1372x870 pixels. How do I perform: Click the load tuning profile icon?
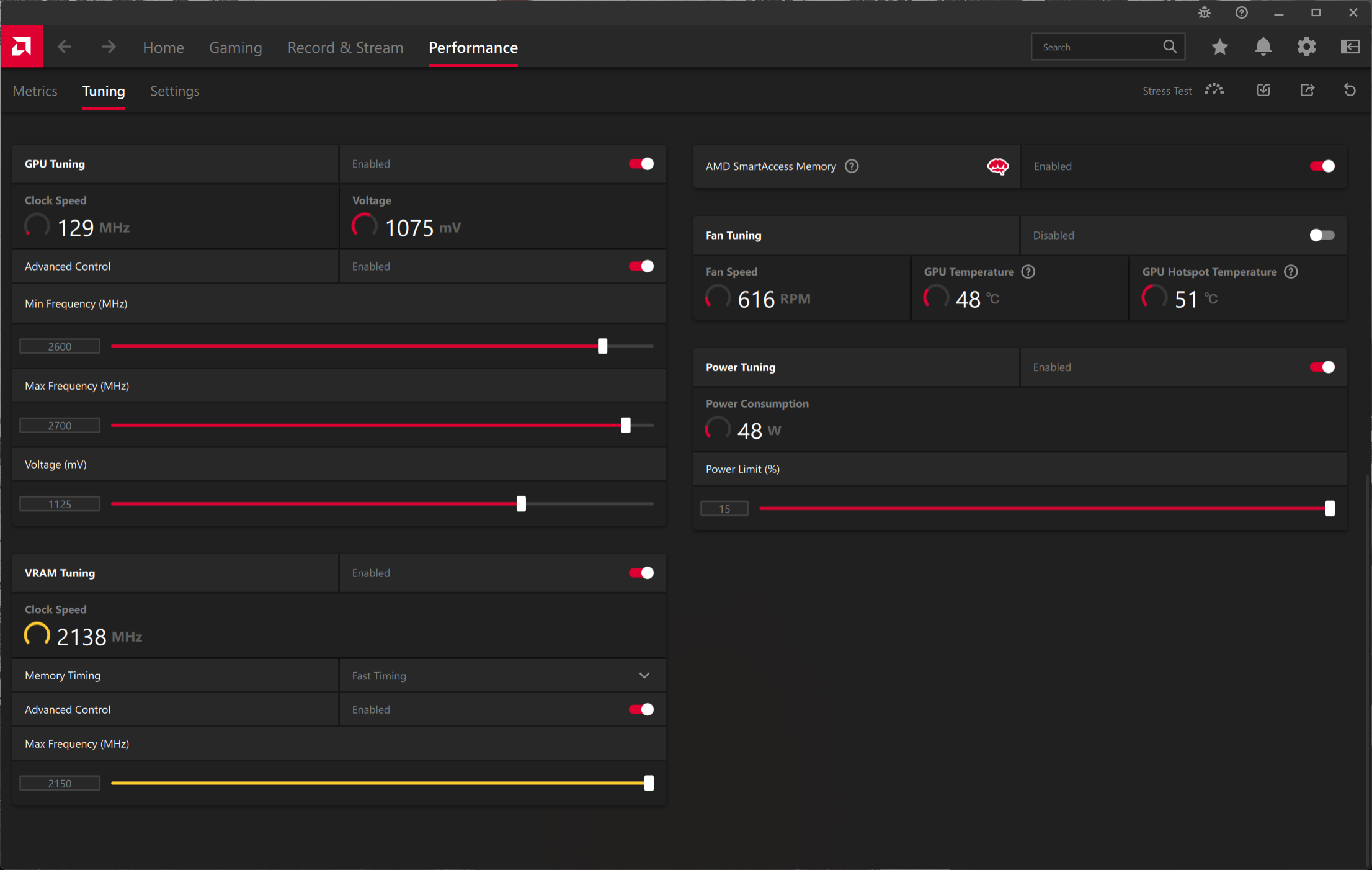coord(1263,90)
